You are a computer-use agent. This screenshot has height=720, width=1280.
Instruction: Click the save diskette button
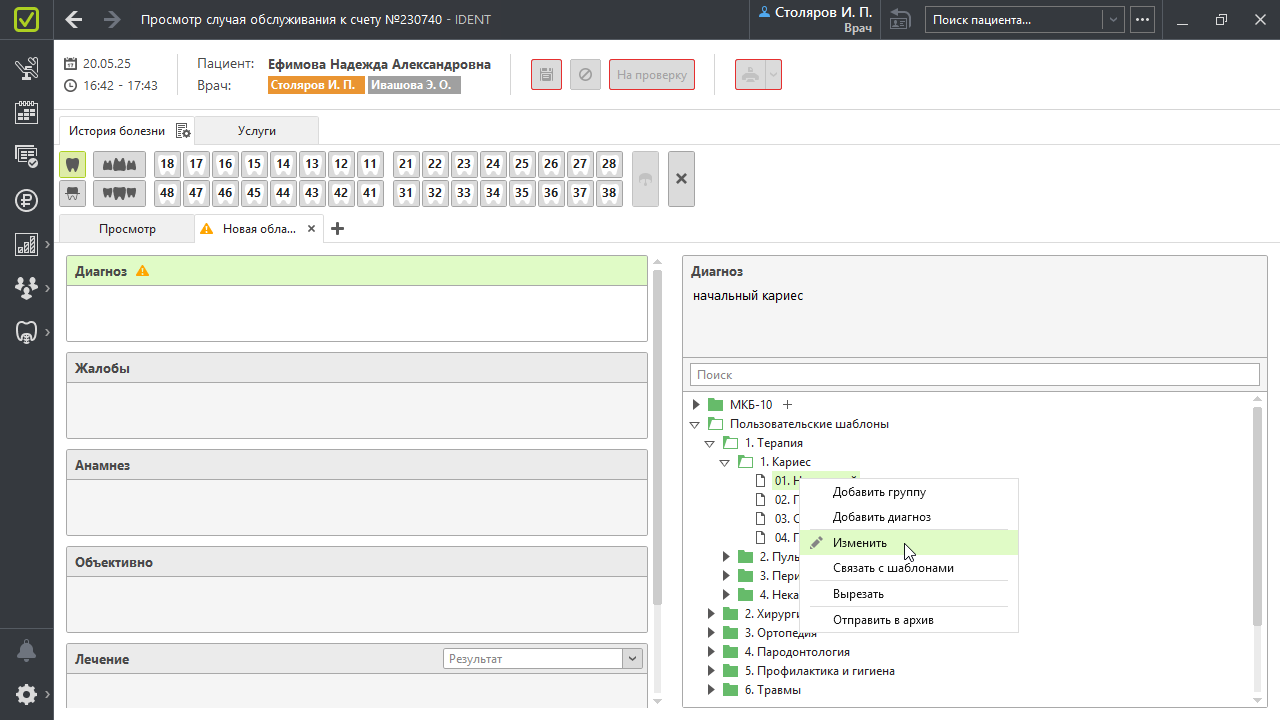[x=546, y=74]
